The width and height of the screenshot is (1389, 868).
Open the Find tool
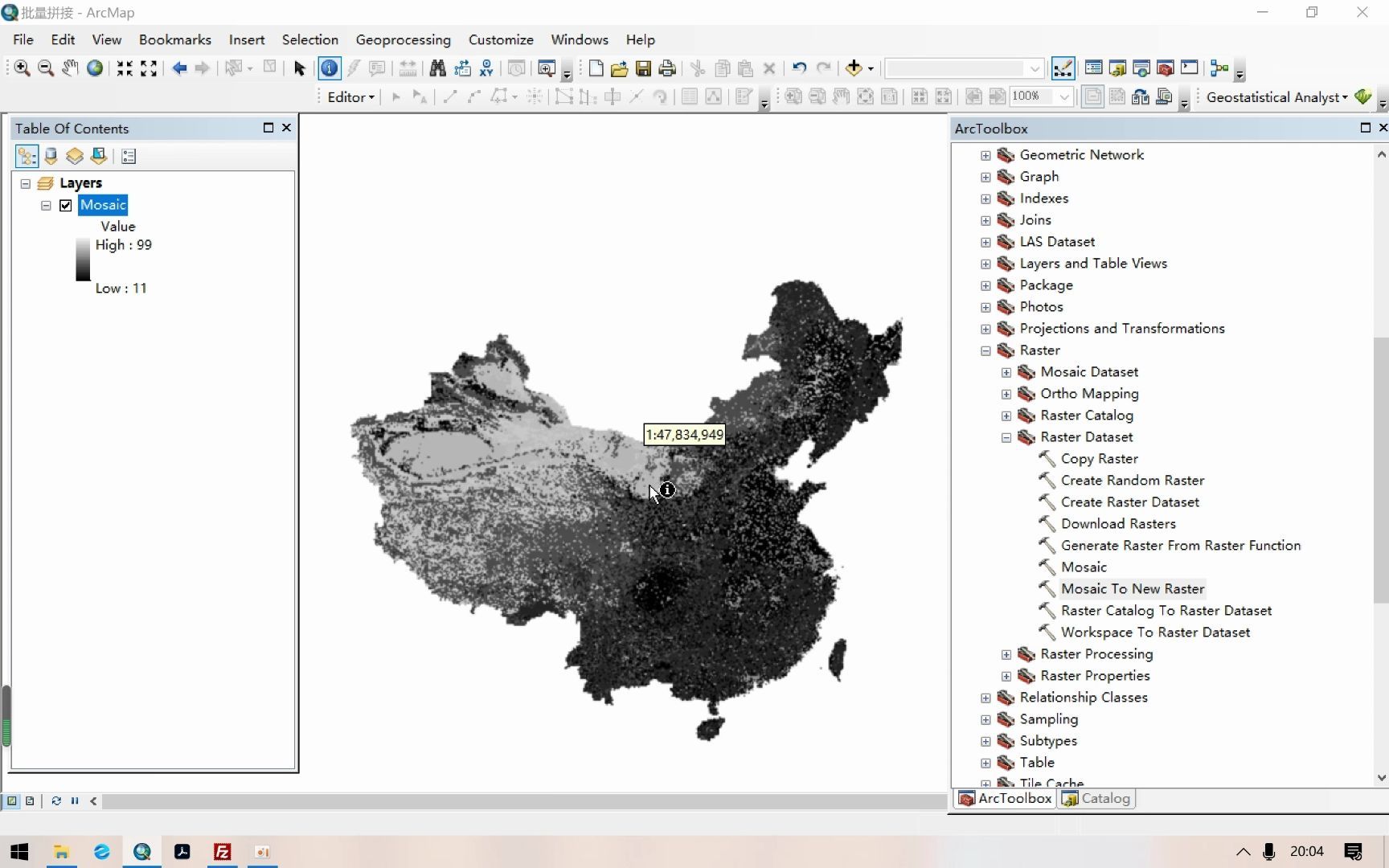(x=437, y=68)
